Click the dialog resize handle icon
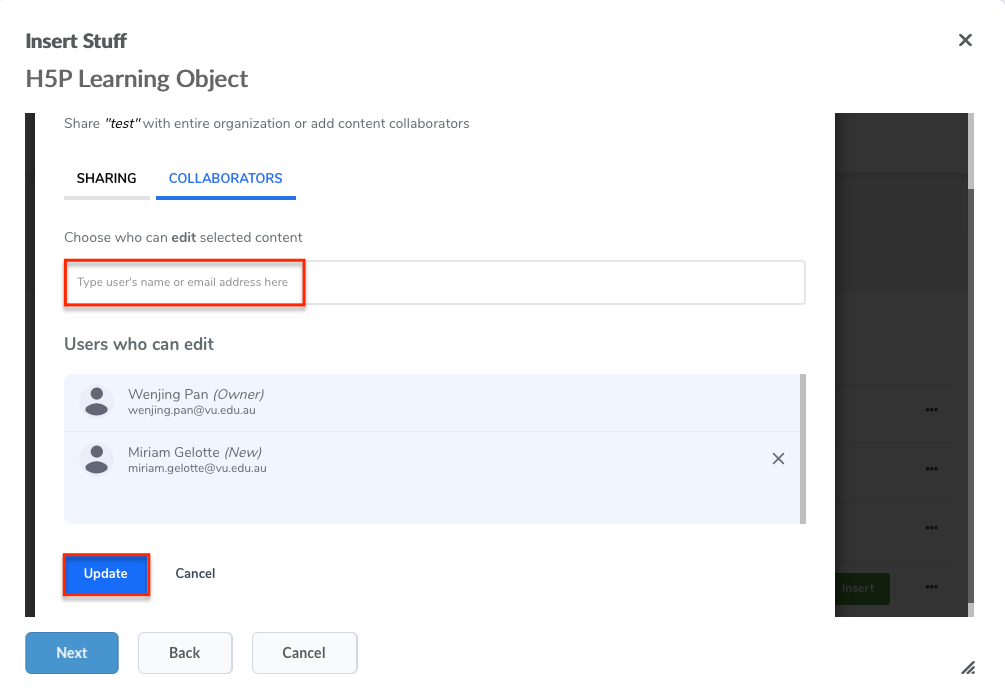The width and height of the screenshot is (1005, 697). pos(968,668)
